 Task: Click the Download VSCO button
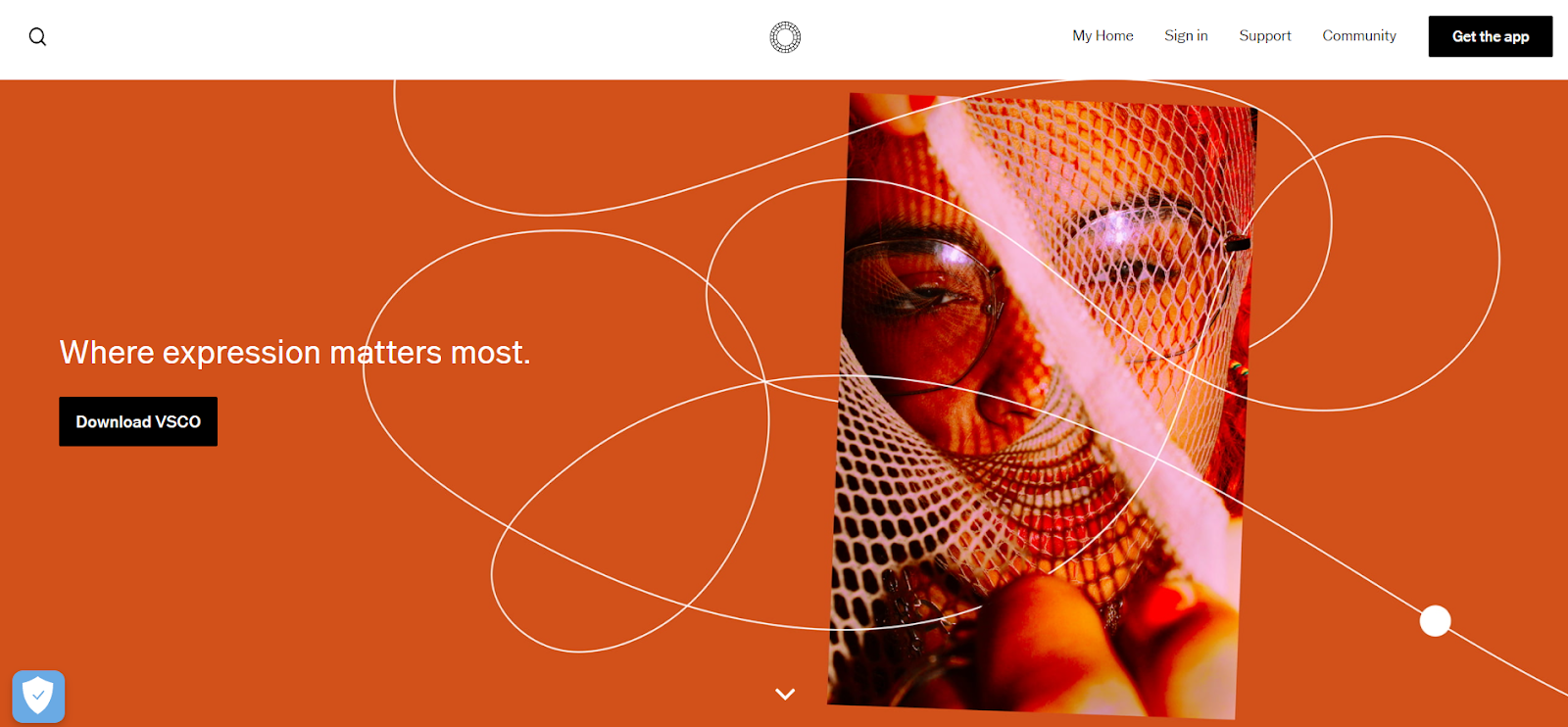[138, 421]
